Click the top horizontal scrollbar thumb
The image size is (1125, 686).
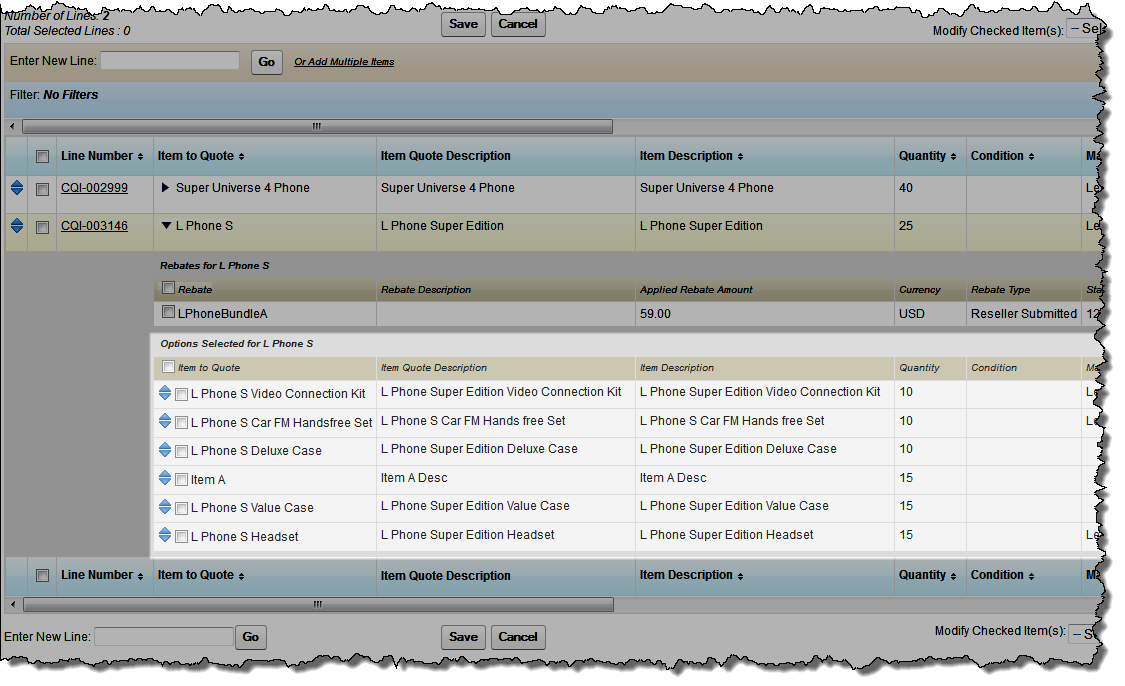[x=317, y=127]
